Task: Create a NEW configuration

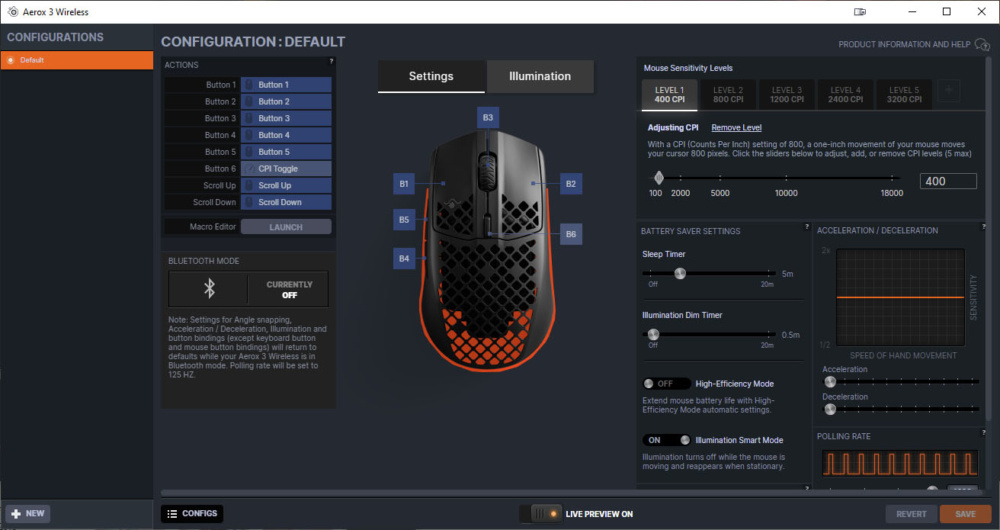Action: coord(29,513)
